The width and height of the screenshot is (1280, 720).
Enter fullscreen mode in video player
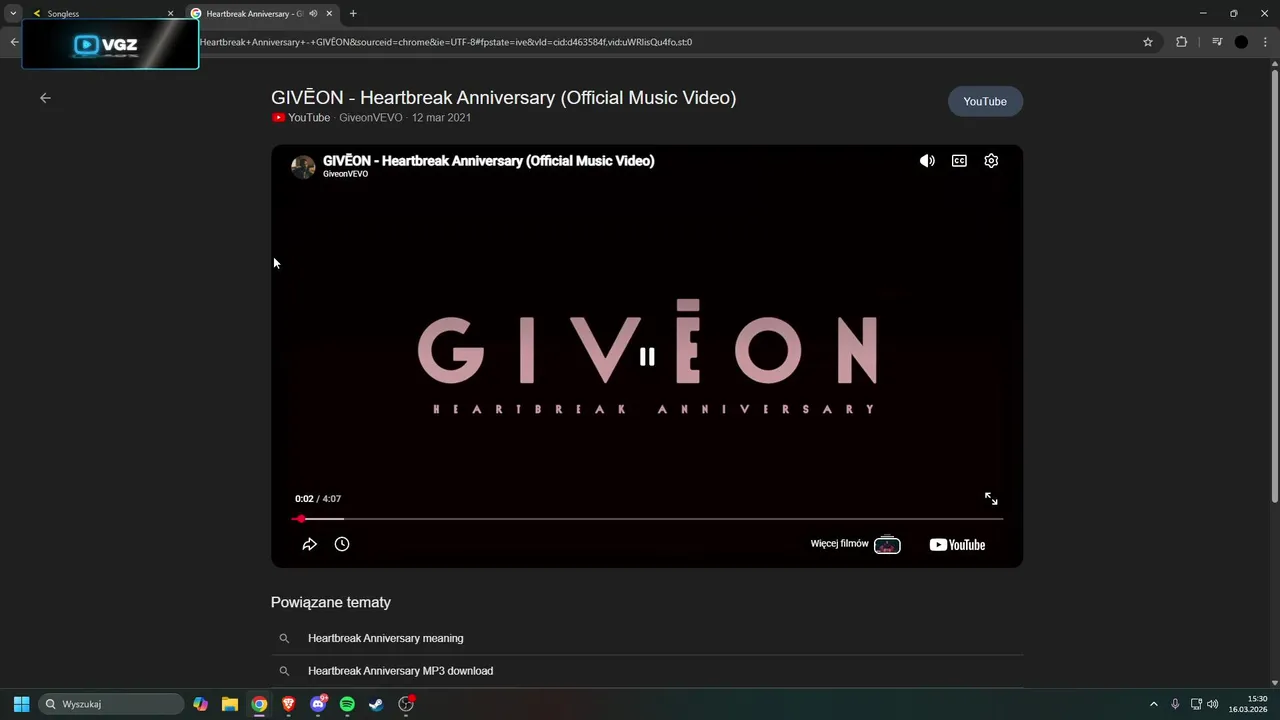click(x=991, y=498)
